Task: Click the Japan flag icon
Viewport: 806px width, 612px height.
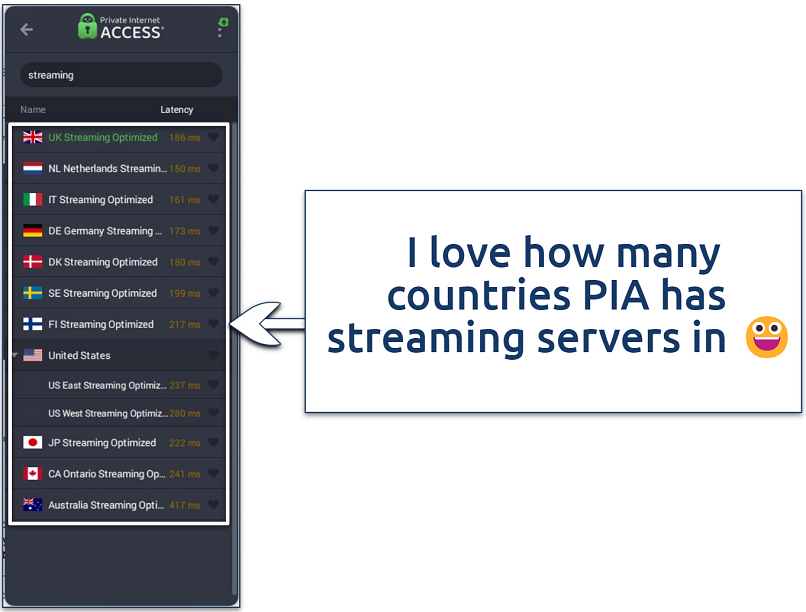Action: pyautogui.click(x=33, y=443)
